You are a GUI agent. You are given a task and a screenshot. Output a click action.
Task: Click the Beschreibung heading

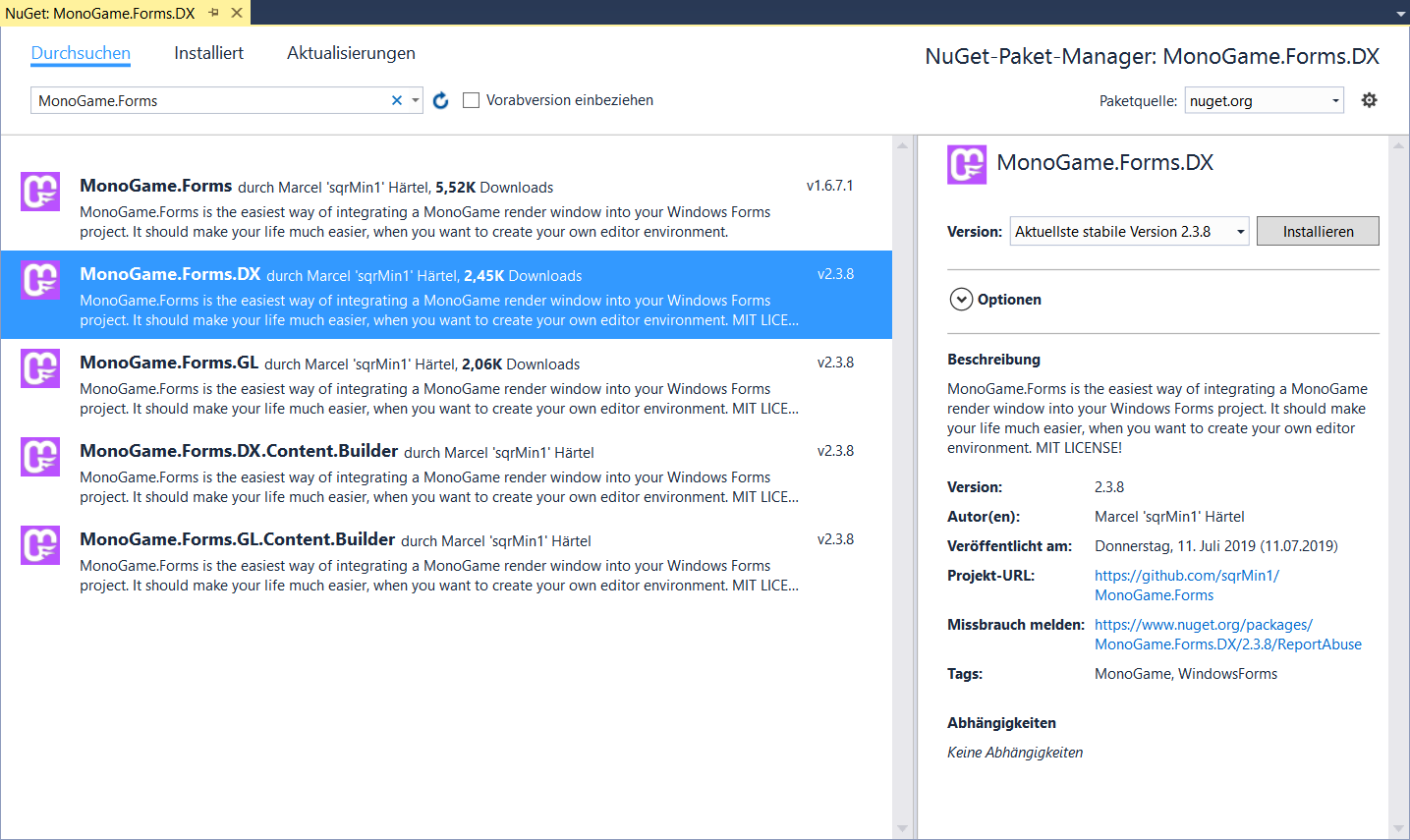993,360
